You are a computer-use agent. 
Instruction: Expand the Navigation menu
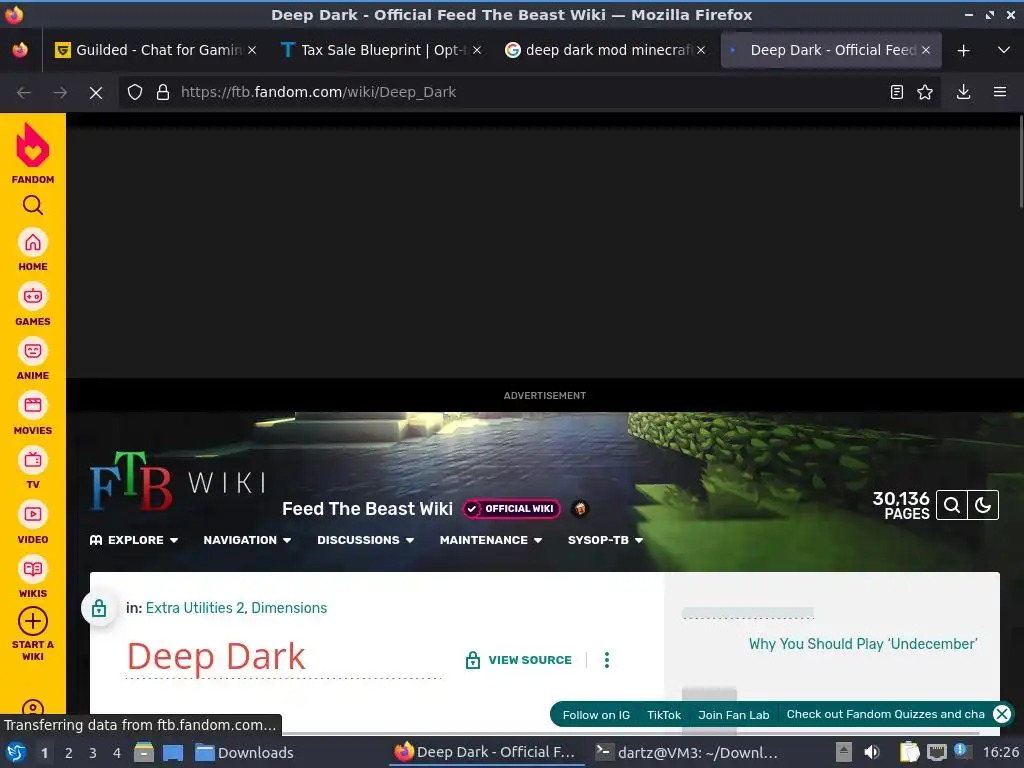point(247,540)
